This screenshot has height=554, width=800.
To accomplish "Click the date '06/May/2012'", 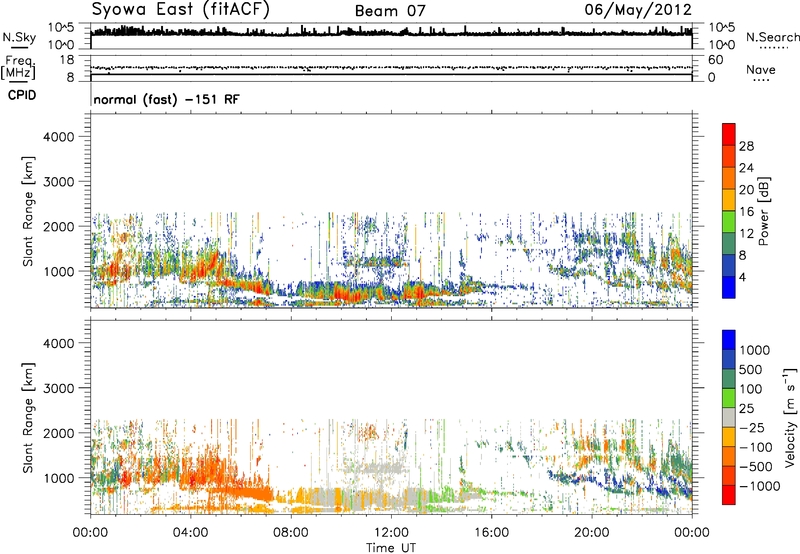I will click(638, 10).
